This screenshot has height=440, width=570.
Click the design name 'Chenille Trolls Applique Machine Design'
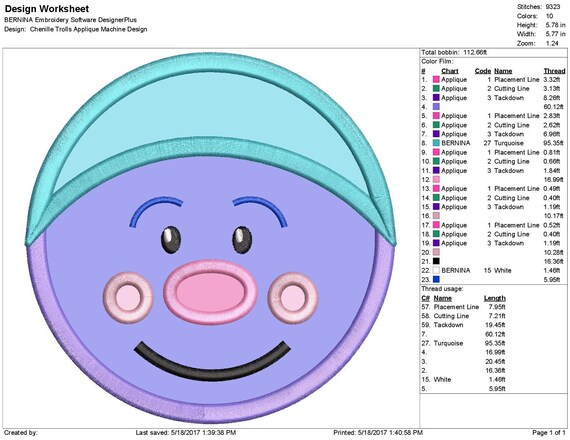[x=88, y=29]
